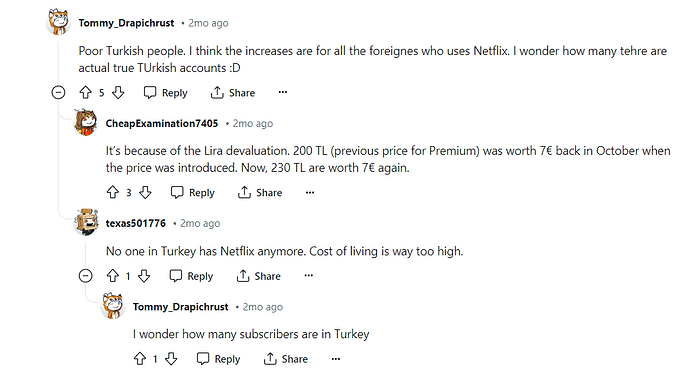This screenshot has width=690, height=380.
Task: Upvote Tommy_Drapichrust's top comment
Action: [x=85, y=92]
